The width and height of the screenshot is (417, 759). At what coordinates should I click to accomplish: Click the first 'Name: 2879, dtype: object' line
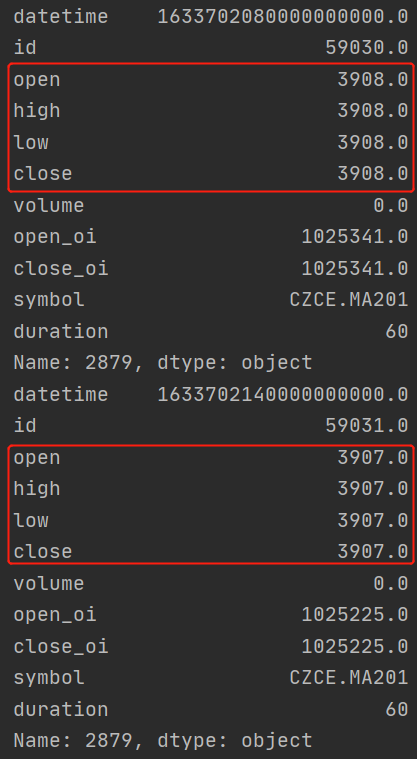[x=163, y=363]
